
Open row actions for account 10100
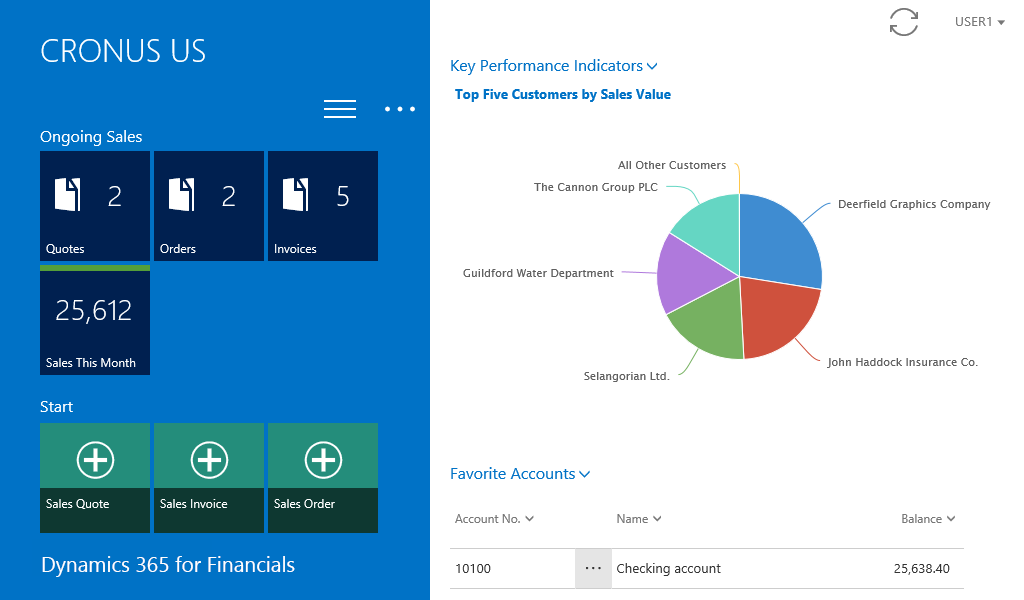[x=593, y=569]
